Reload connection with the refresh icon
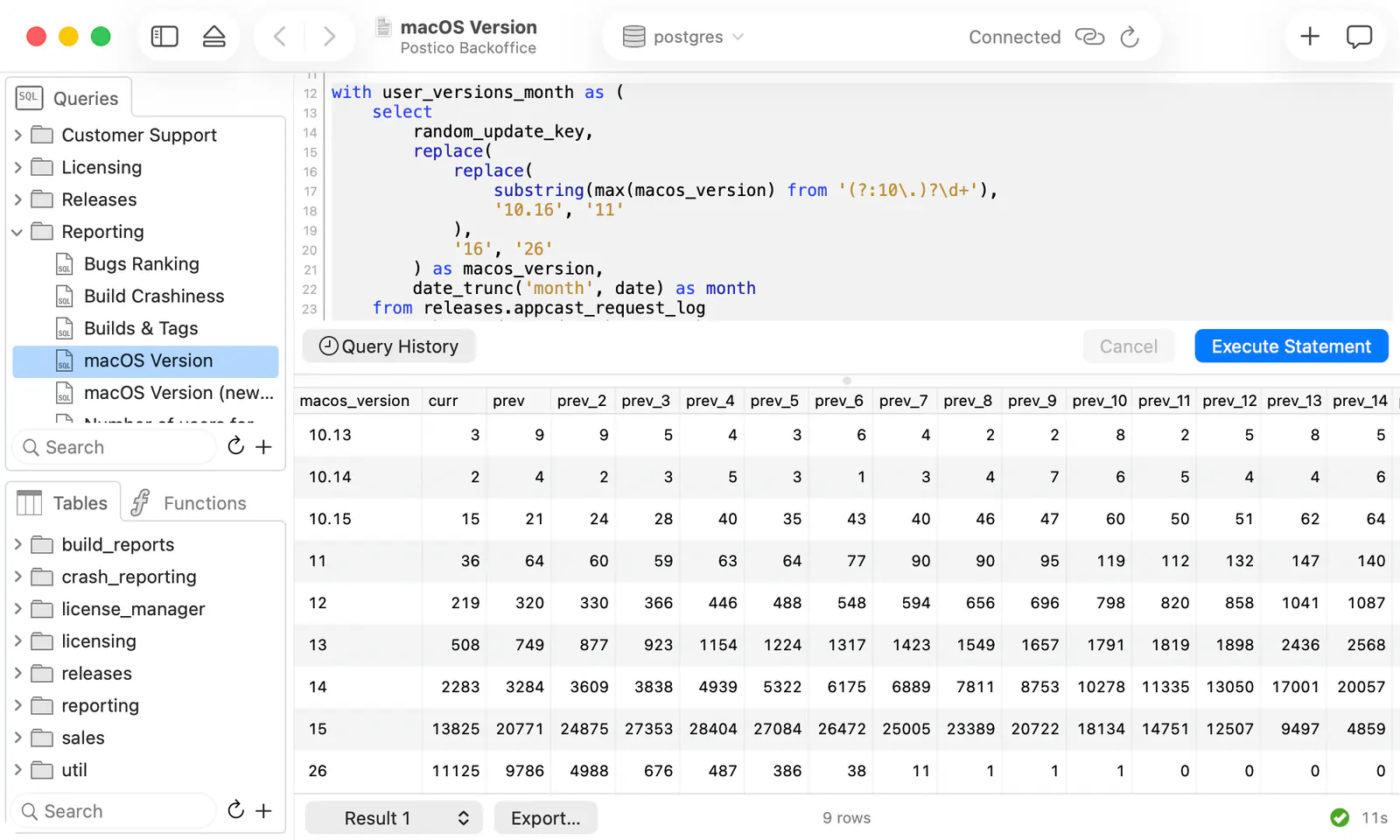Viewport: 1400px width, 840px height. tap(1130, 37)
